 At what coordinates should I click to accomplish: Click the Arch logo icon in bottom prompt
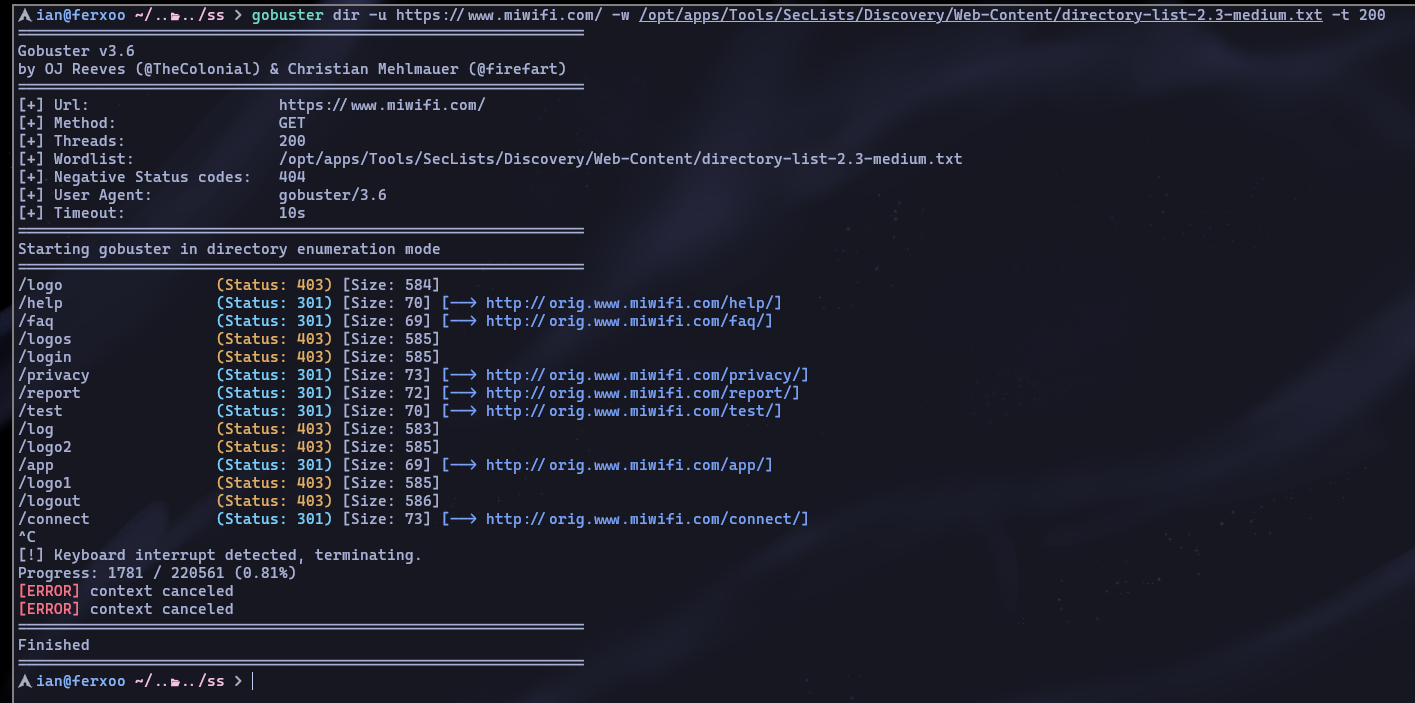pos(25,681)
